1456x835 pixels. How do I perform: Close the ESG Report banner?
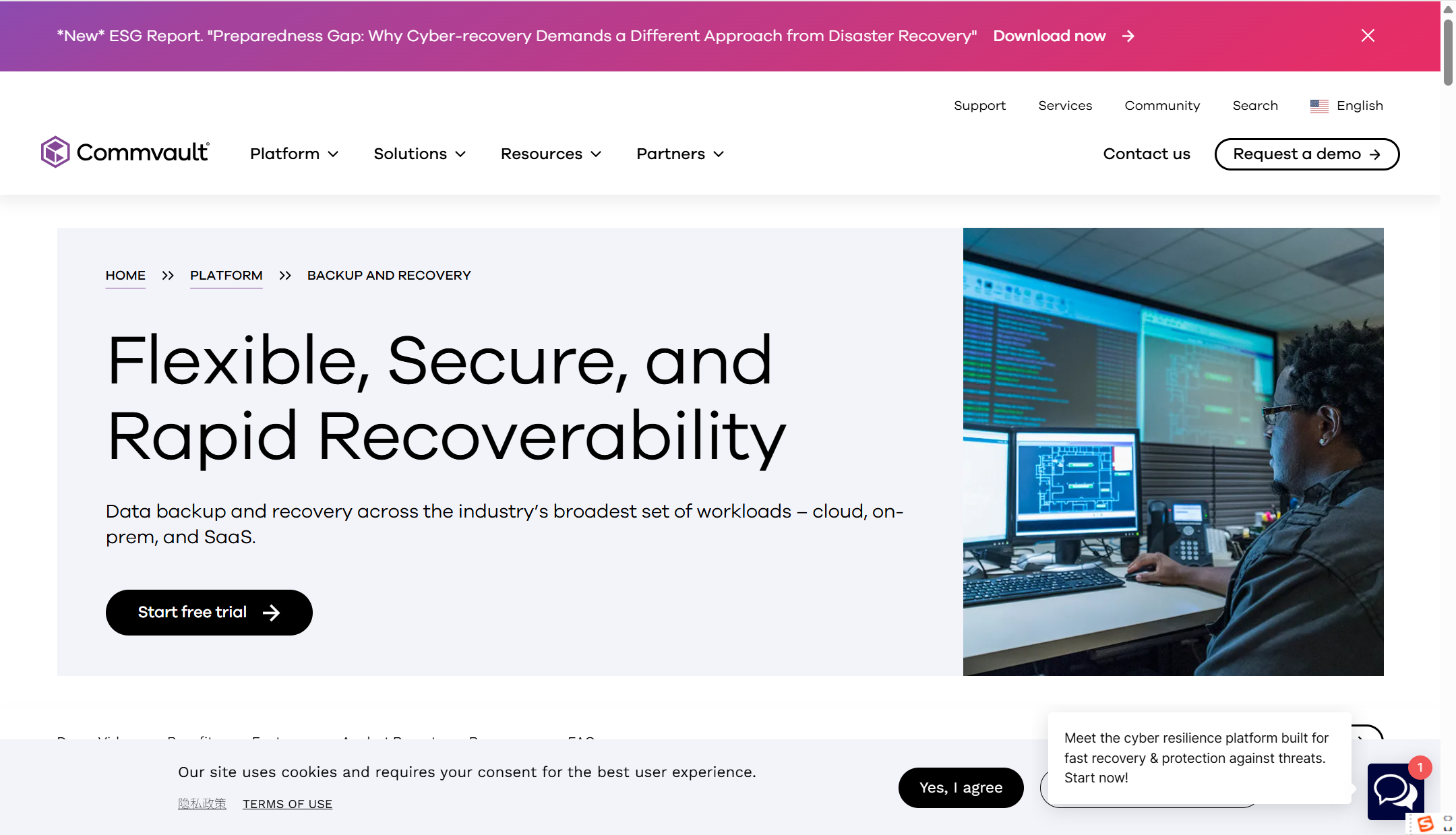pos(1367,36)
